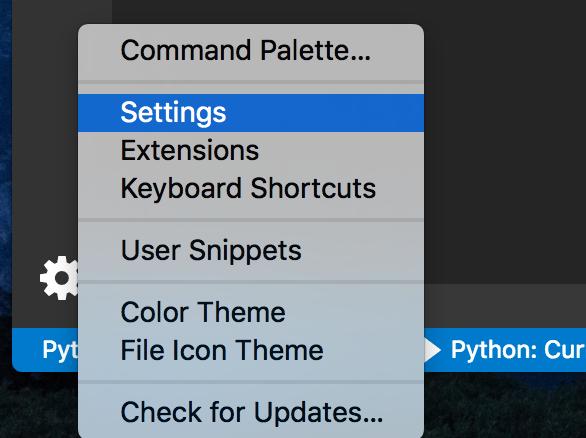Click the lighter panel strip below the editor
Image resolution: width=586 pixels, height=438 pixels.
pyautogui.click(x=505, y=305)
